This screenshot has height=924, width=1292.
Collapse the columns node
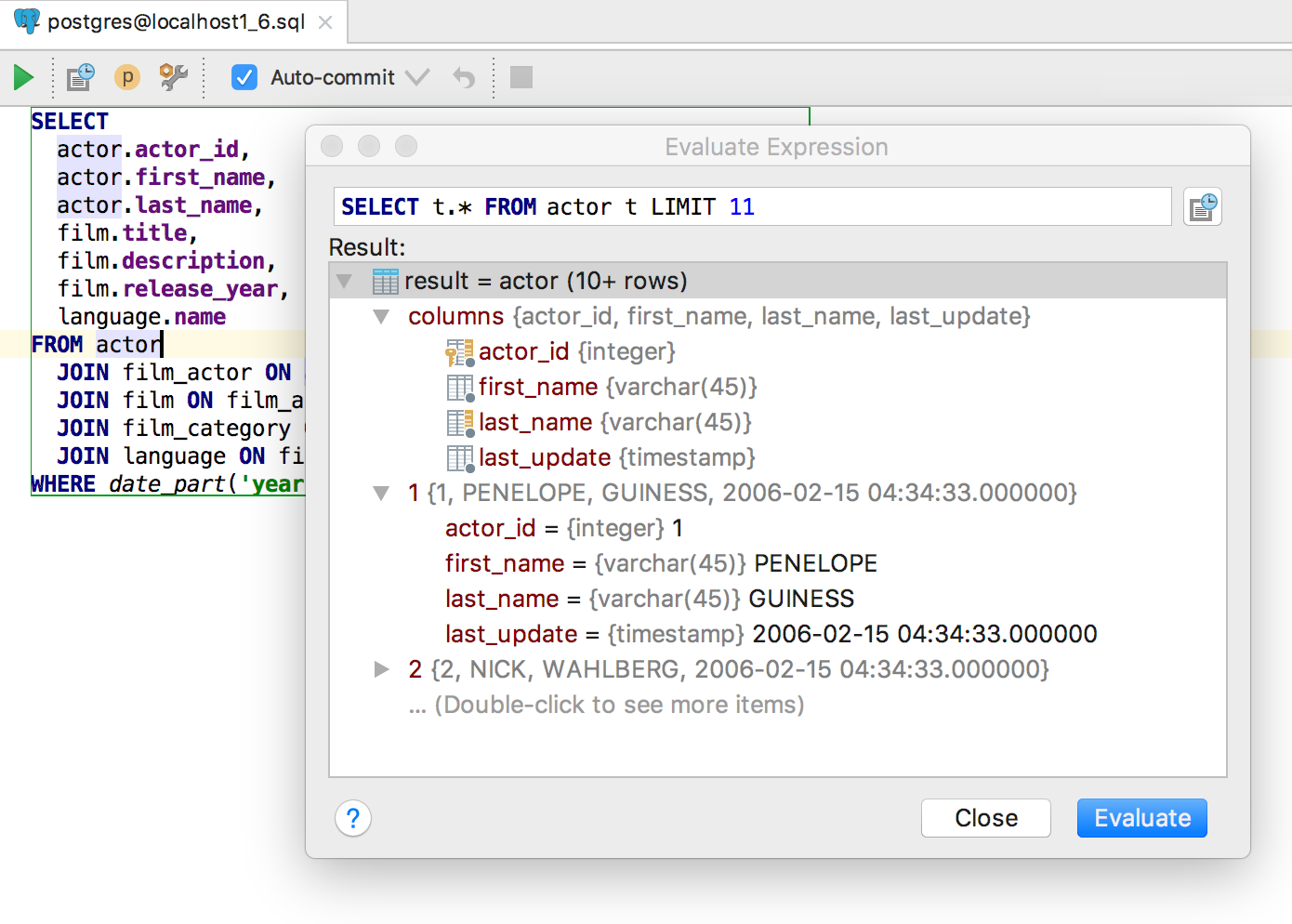pos(381,316)
